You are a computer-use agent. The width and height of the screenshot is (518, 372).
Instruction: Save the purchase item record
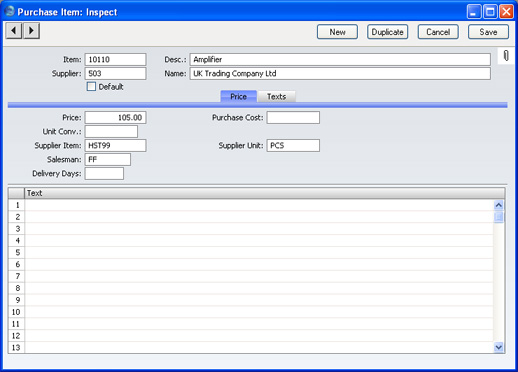488,32
